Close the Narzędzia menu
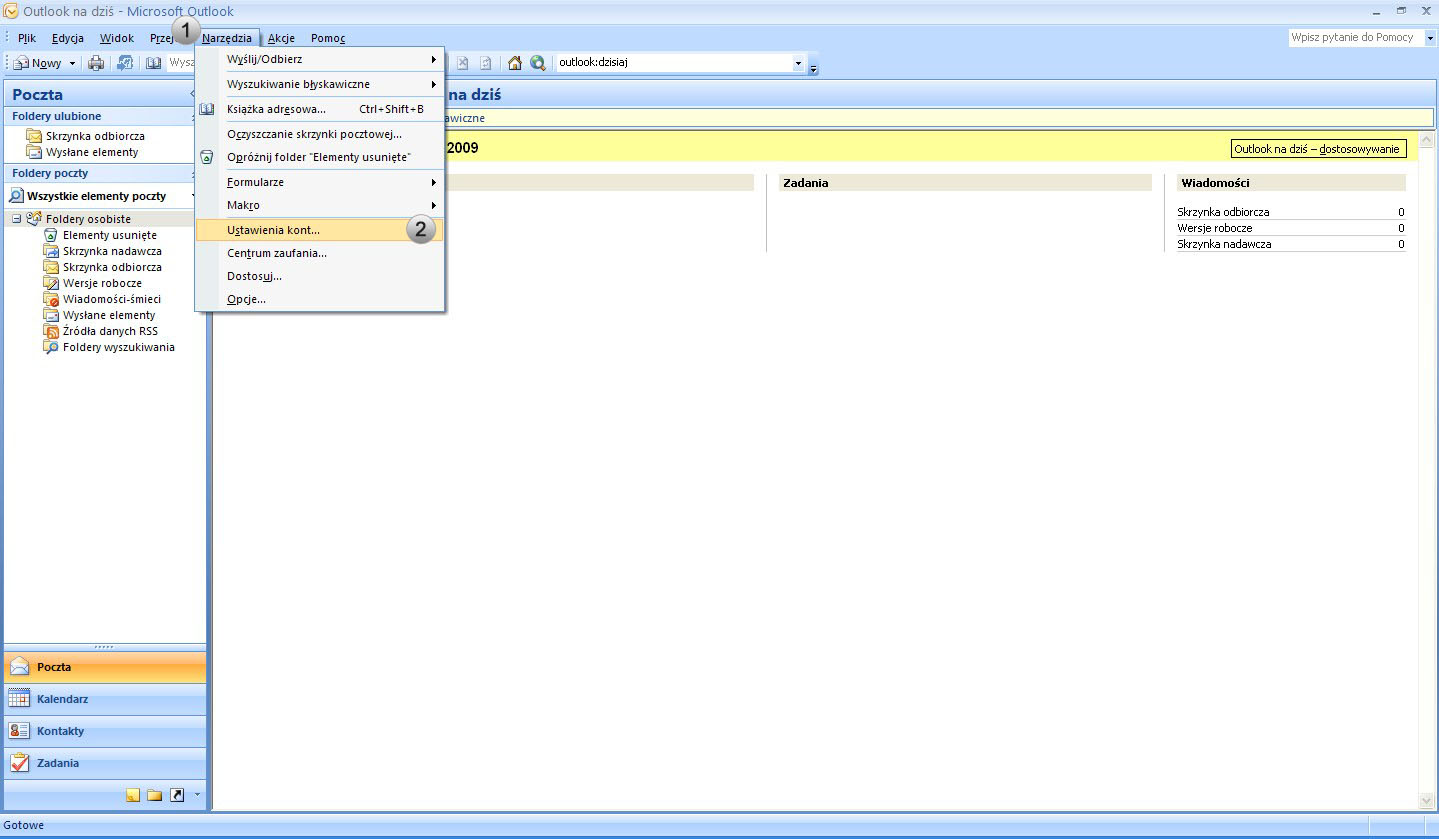Screen dimensions: 1439x839 227,38
